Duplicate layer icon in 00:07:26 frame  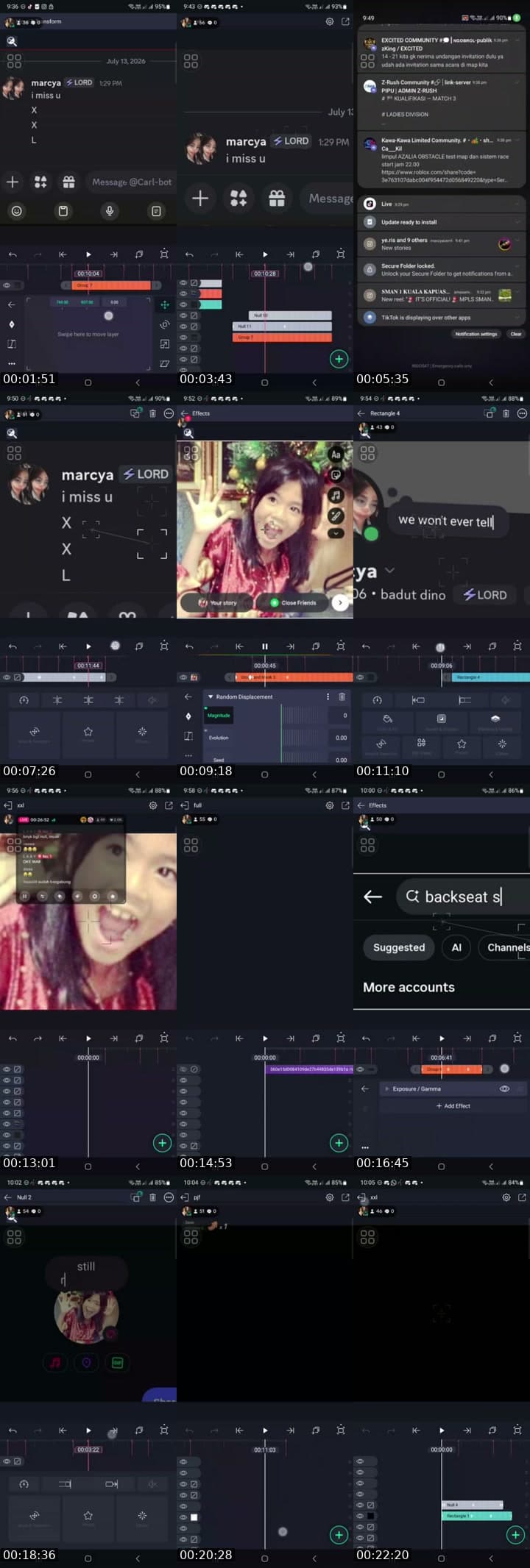[x=135, y=414]
